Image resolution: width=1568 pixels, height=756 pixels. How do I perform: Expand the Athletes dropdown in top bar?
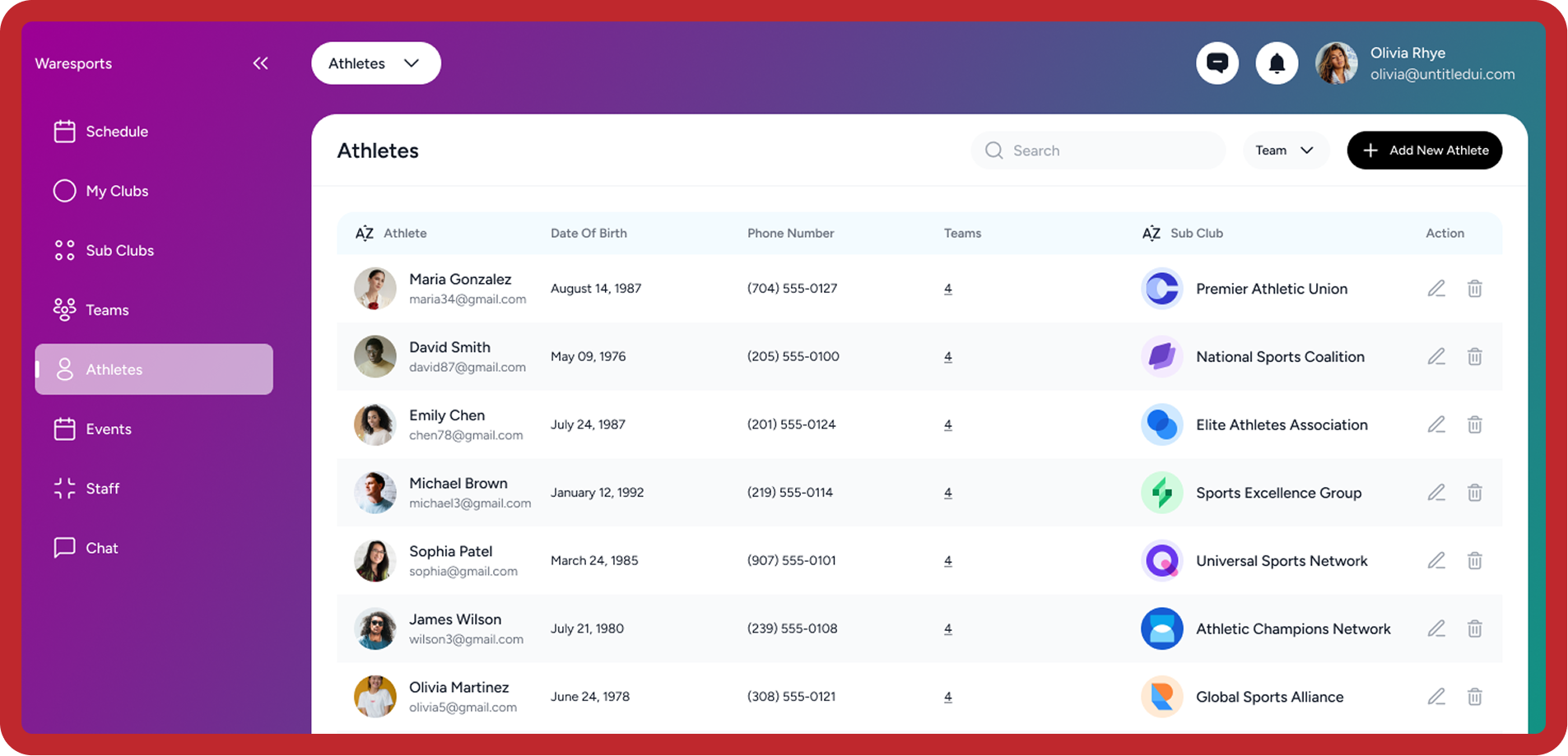375,63
